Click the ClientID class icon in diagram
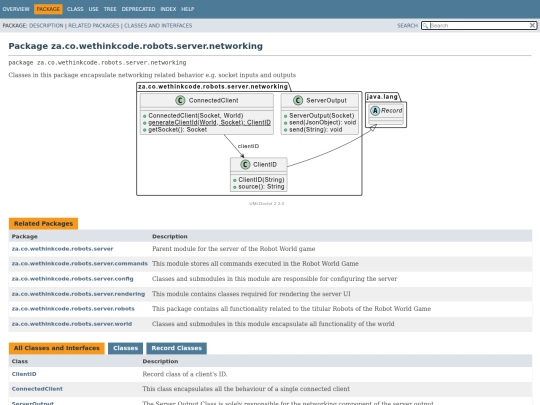The image size is (540, 405). (x=245, y=164)
